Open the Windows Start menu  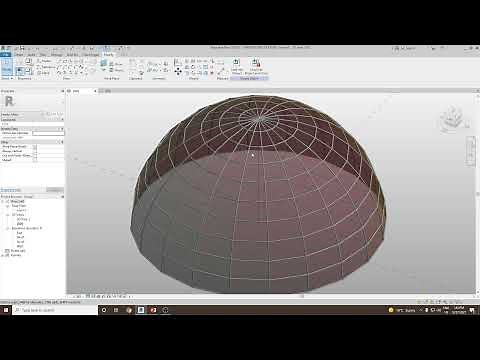click(x=6, y=310)
